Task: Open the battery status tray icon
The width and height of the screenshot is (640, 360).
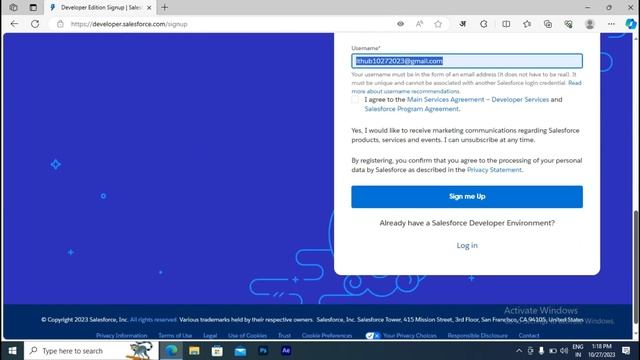Action: coord(553,351)
